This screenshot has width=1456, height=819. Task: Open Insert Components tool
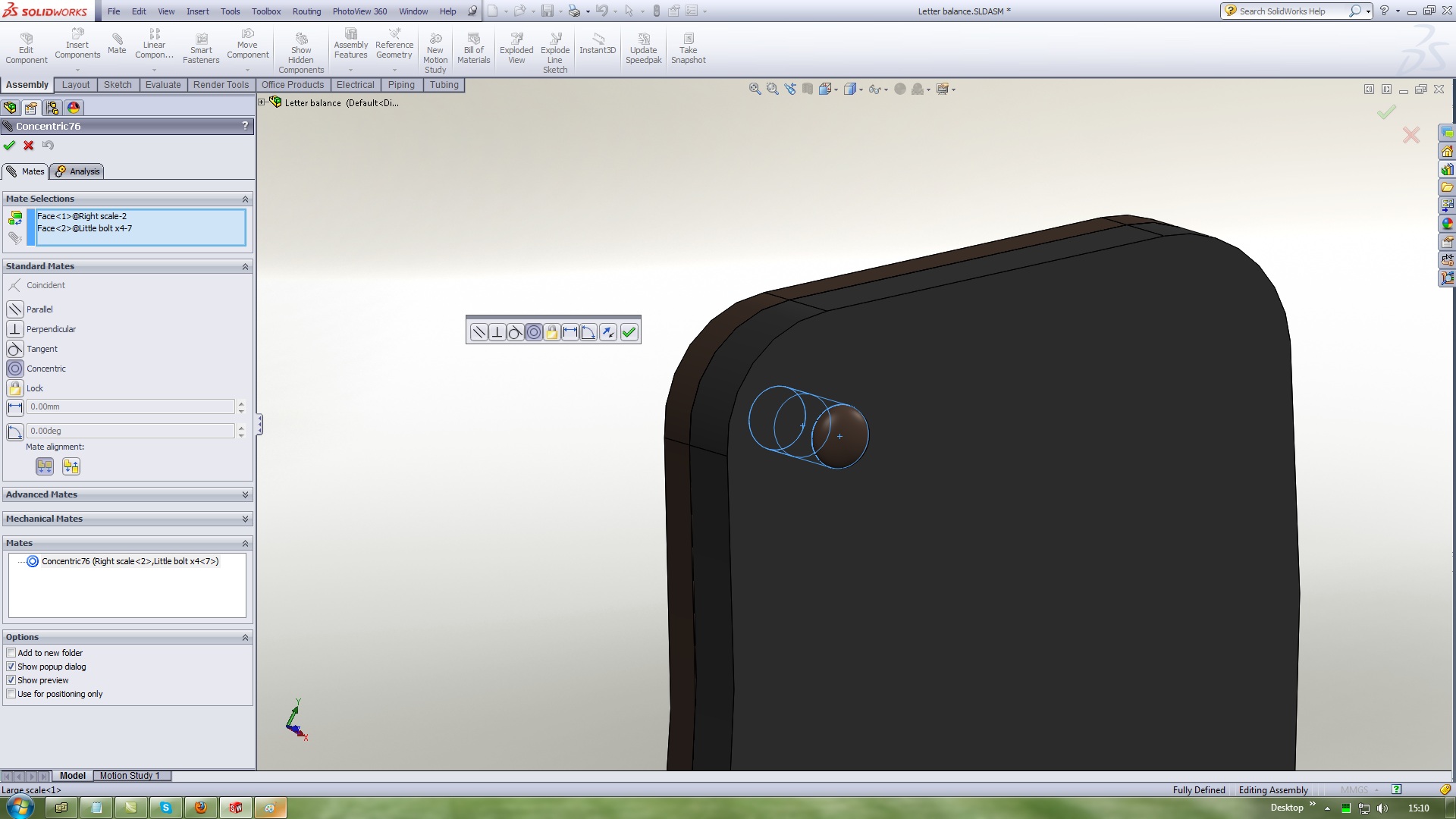(77, 44)
